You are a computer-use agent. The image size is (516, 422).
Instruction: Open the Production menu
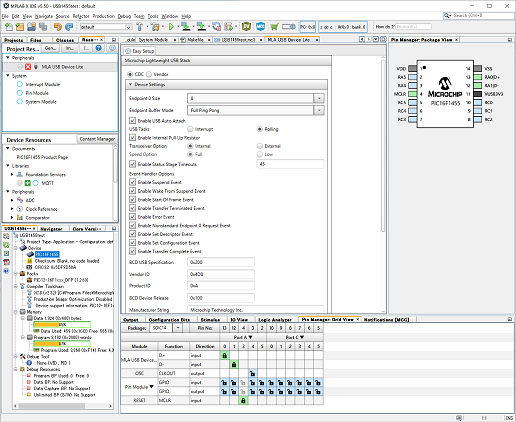[x=104, y=16]
